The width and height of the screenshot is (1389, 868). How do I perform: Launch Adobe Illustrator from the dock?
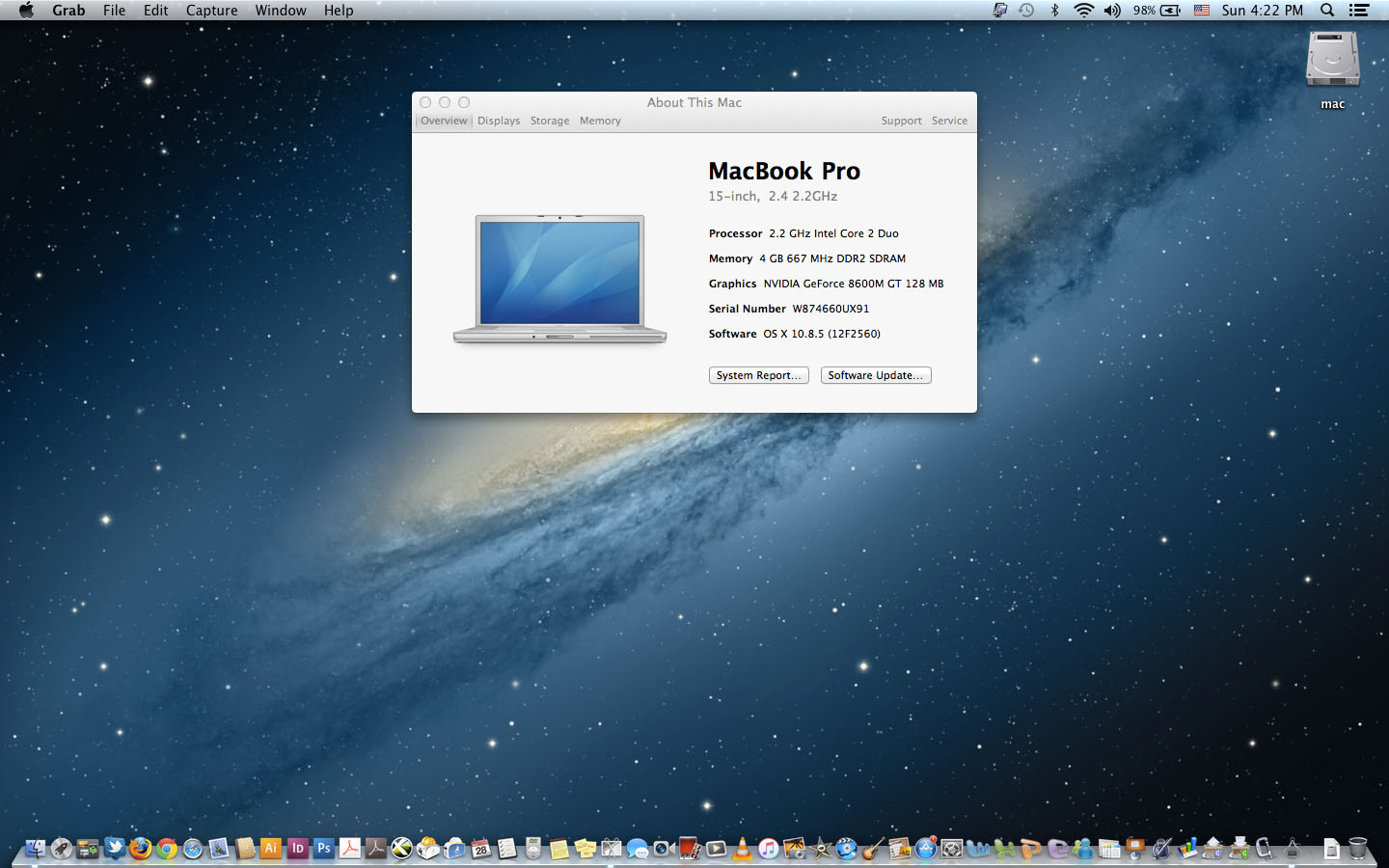point(271,848)
